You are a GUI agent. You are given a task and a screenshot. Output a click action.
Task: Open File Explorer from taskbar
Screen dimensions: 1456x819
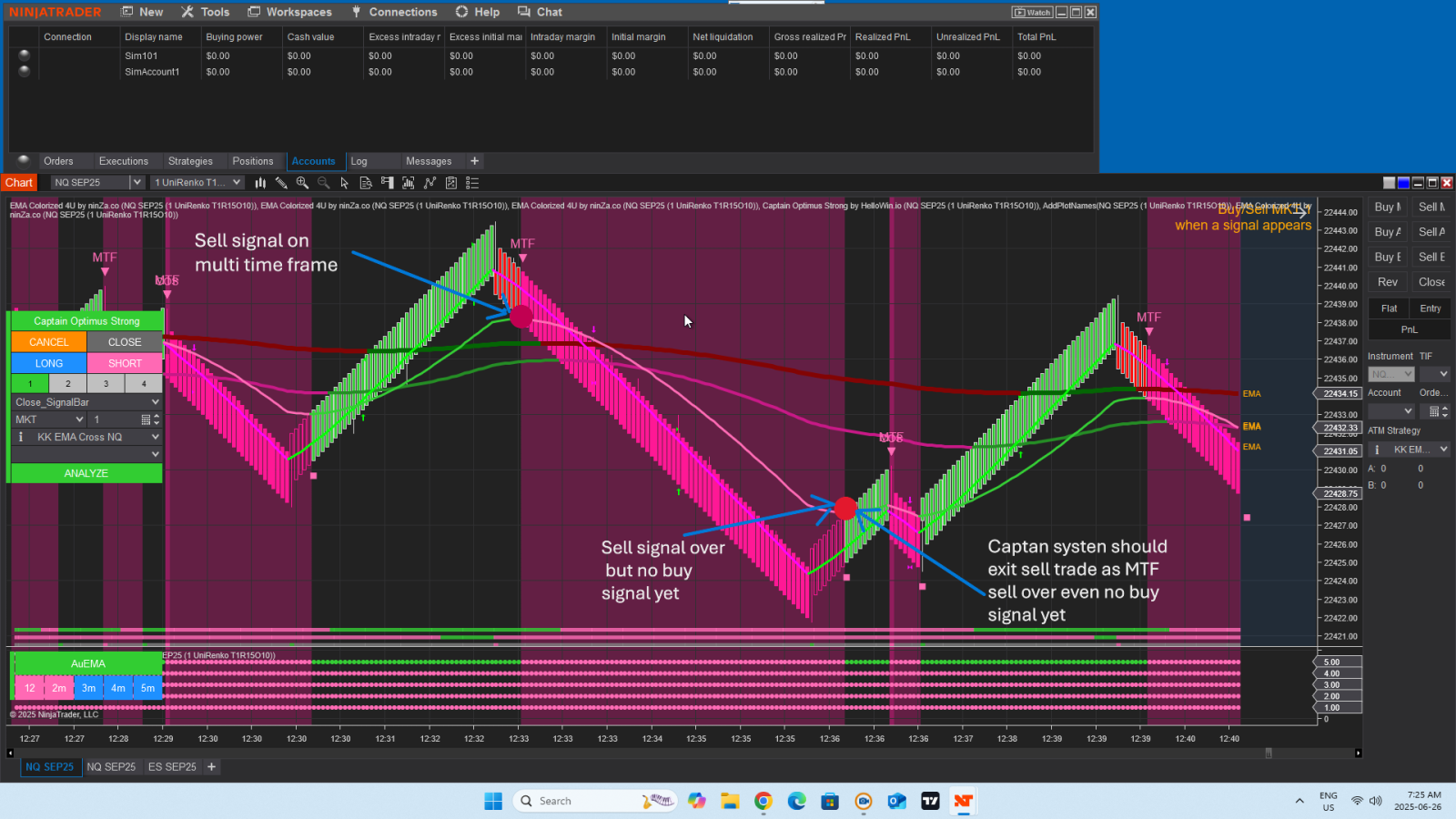[x=730, y=801]
